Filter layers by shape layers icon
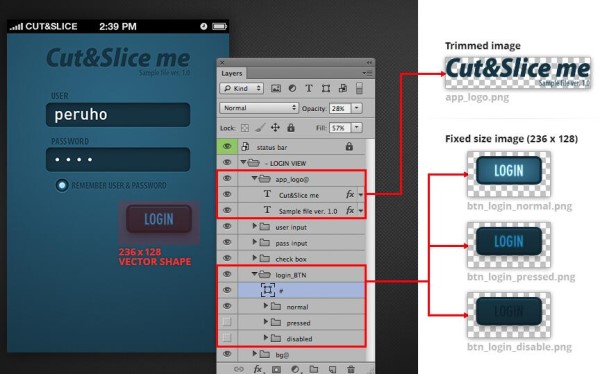 tap(326, 88)
